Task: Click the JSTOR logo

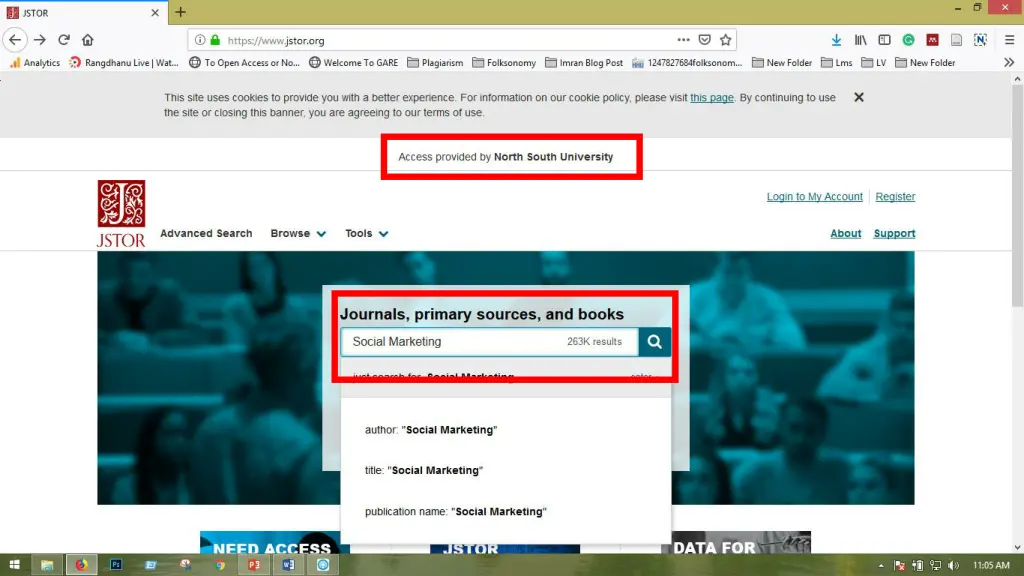Action: click(121, 214)
